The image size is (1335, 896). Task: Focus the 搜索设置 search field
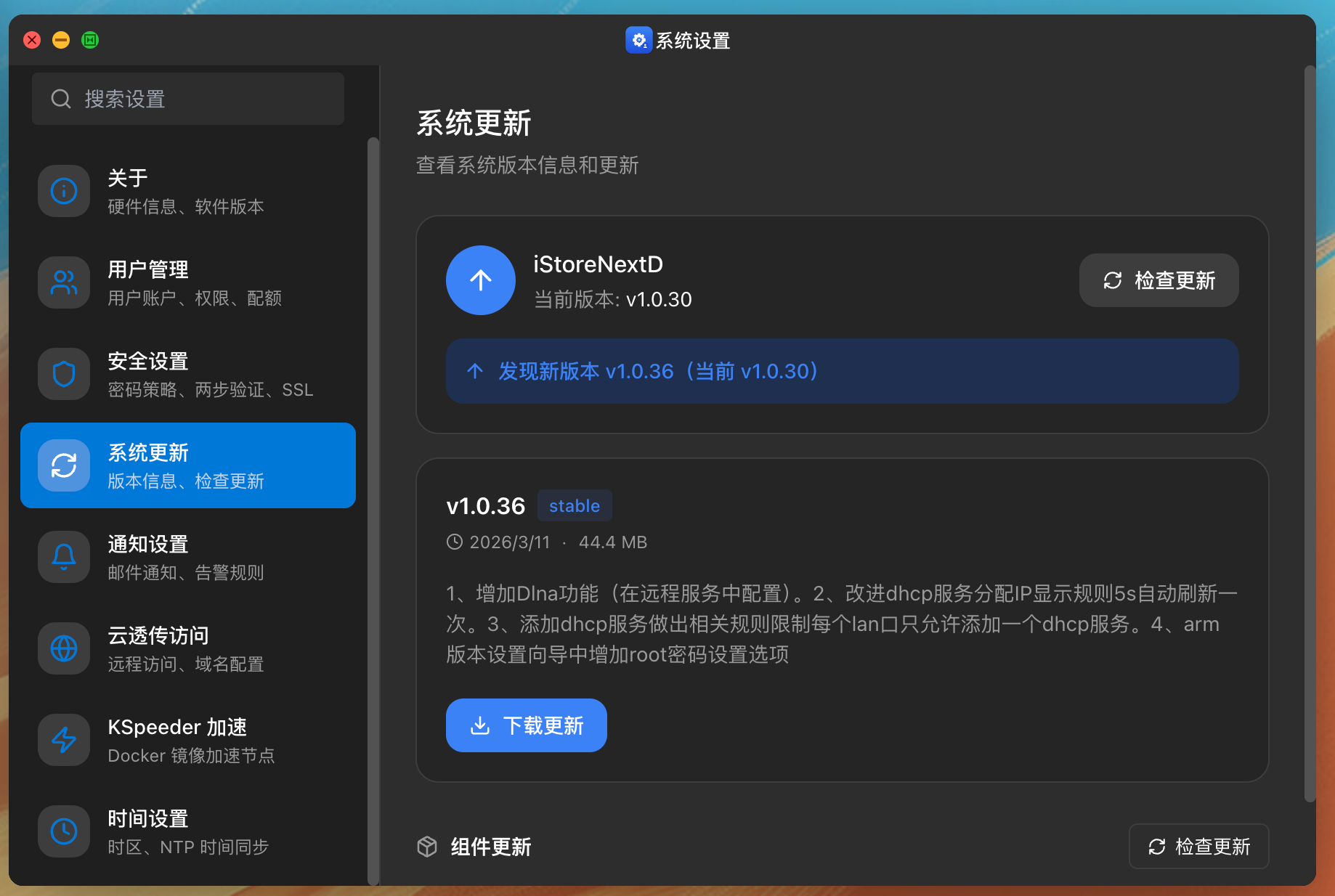pyautogui.click(x=188, y=99)
